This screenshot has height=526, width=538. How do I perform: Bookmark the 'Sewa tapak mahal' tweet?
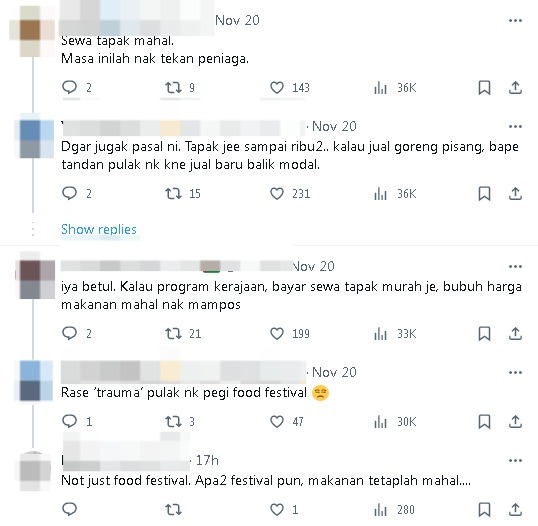point(484,88)
